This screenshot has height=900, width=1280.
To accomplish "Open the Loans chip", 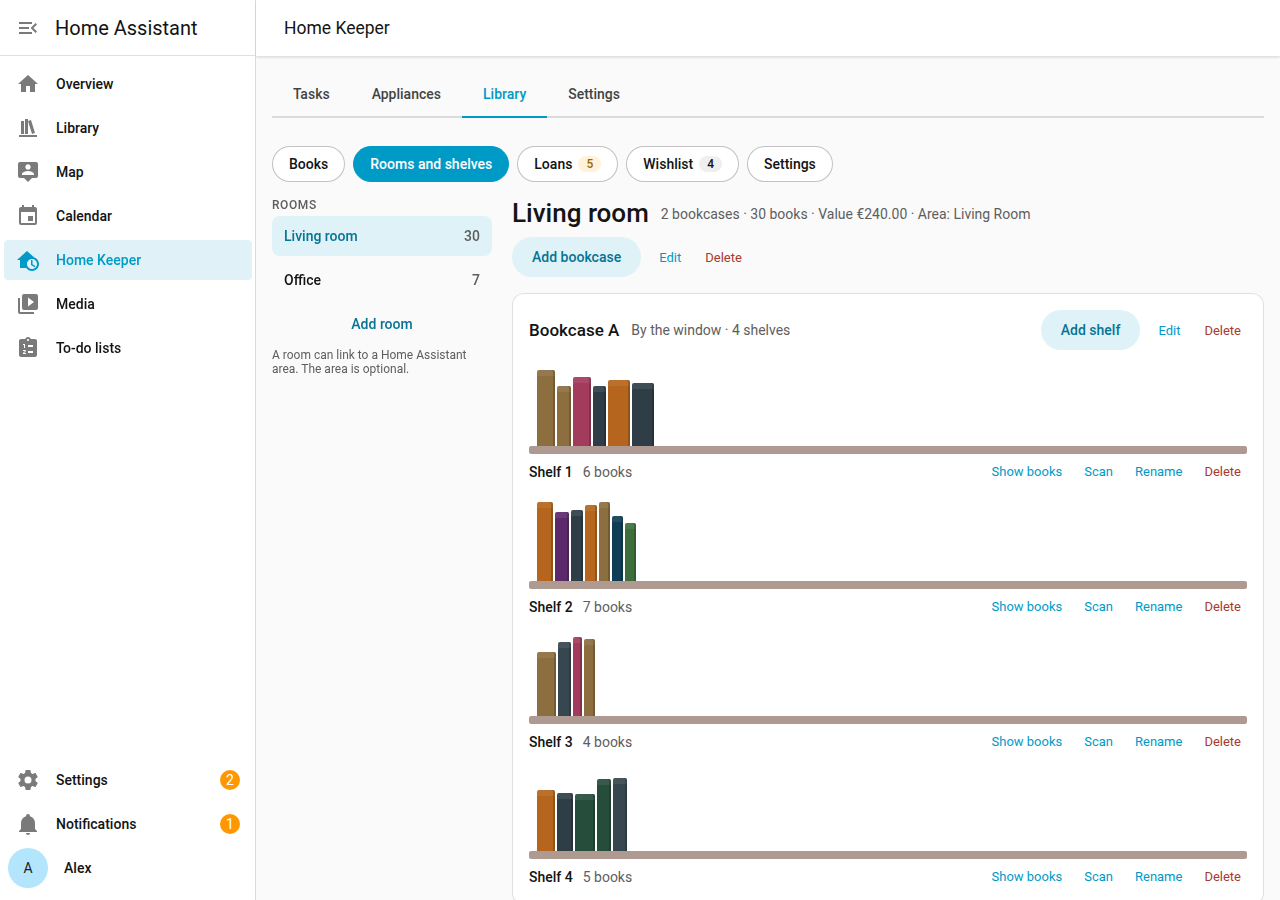I will pos(567,164).
